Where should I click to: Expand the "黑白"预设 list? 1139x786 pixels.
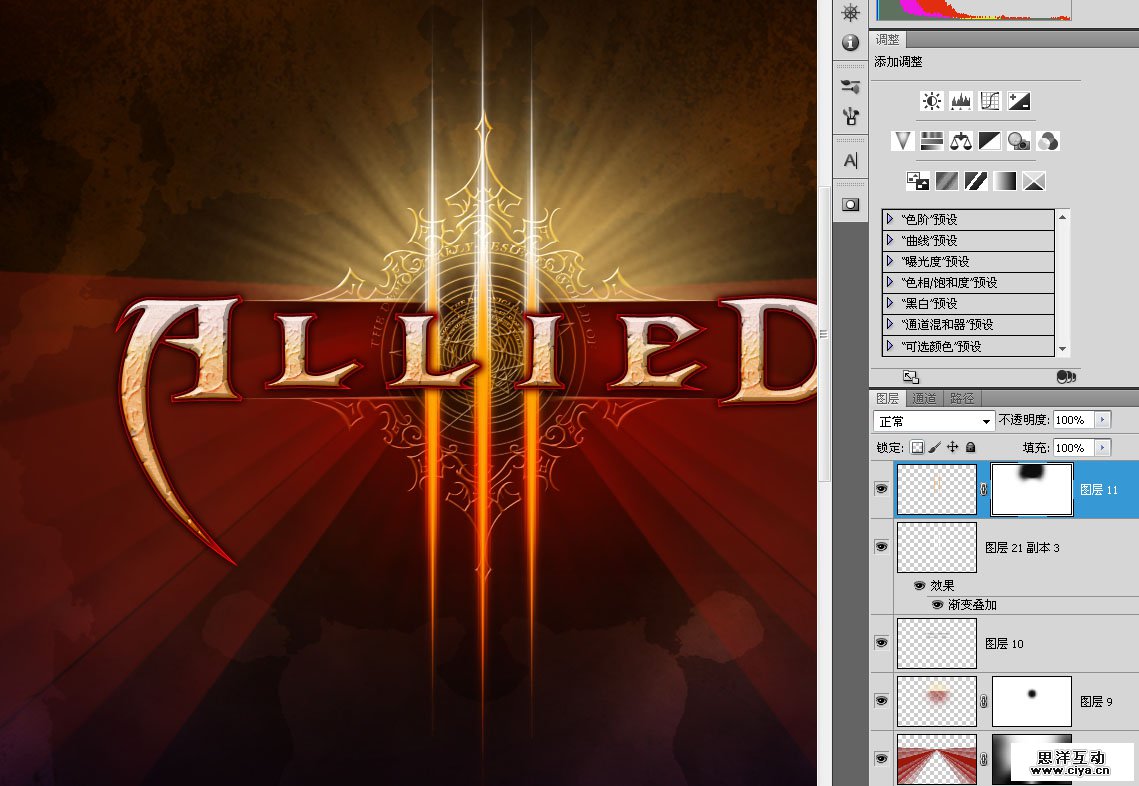[890, 303]
